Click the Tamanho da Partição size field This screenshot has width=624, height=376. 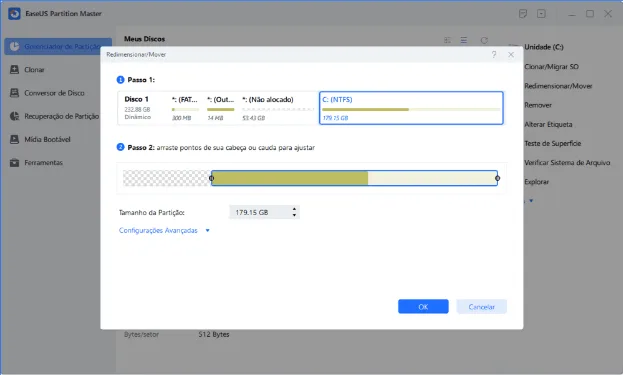click(264, 212)
